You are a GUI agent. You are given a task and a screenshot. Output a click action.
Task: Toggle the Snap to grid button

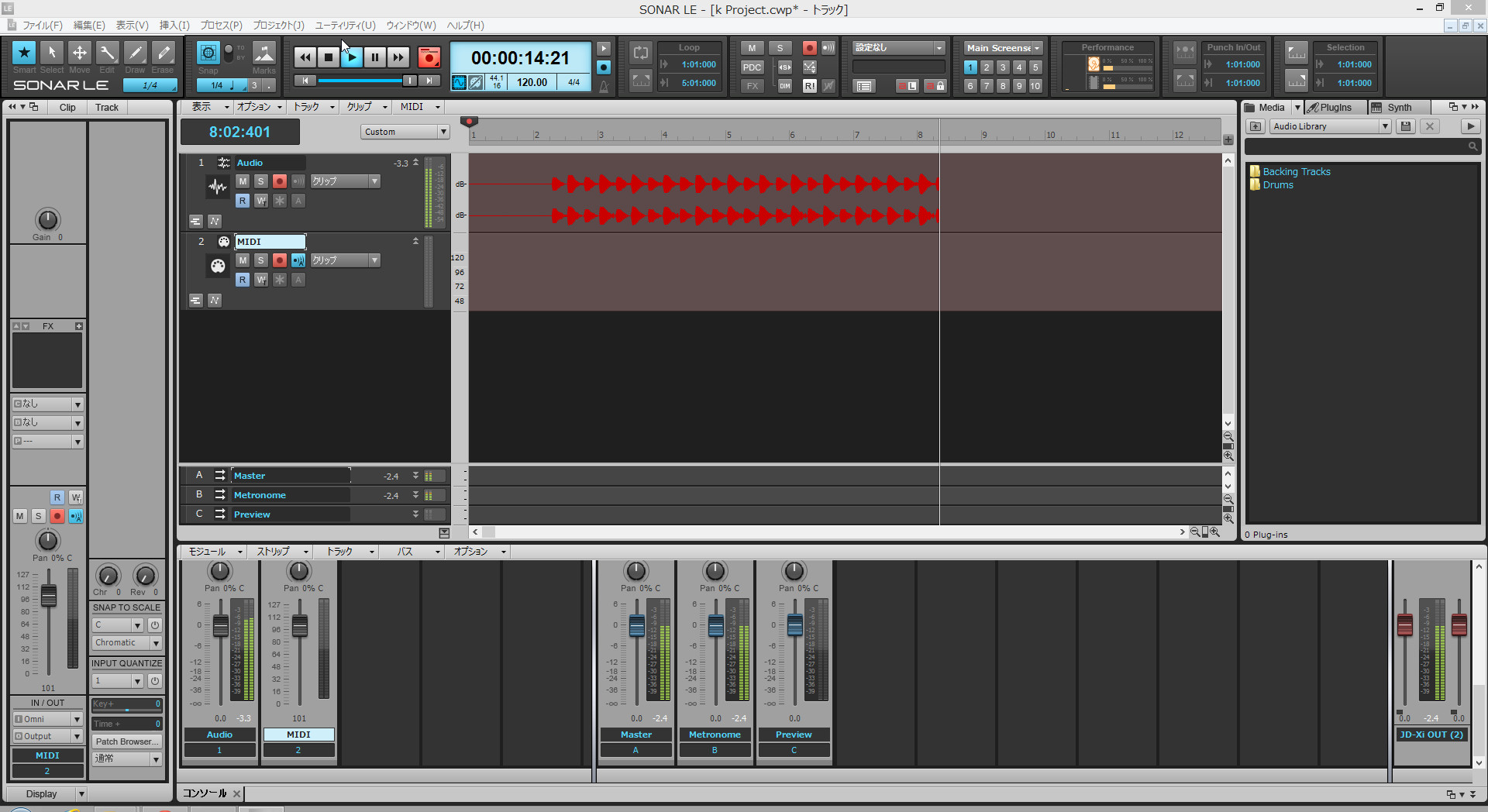tap(208, 53)
